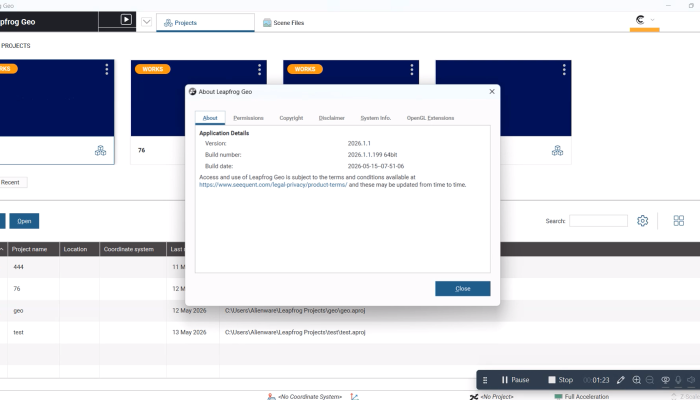Toggle the recorder webcam icon
This screenshot has height=400, width=700.
coord(665,380)
